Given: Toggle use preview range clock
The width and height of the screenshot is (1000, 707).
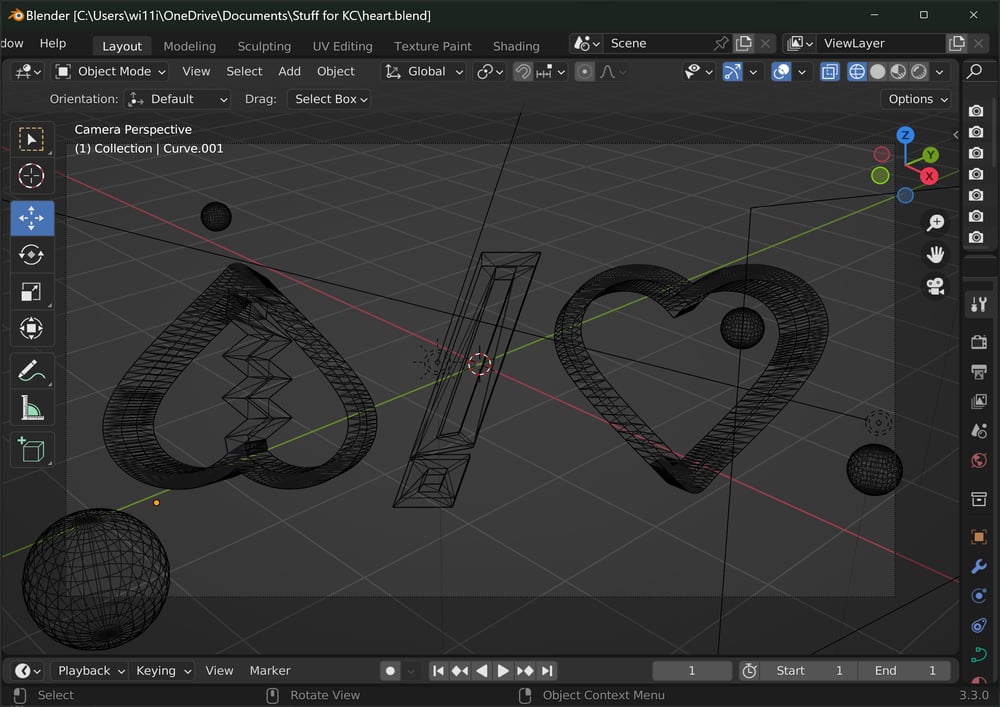Looking at the screenshot, I should pos(749,671).
